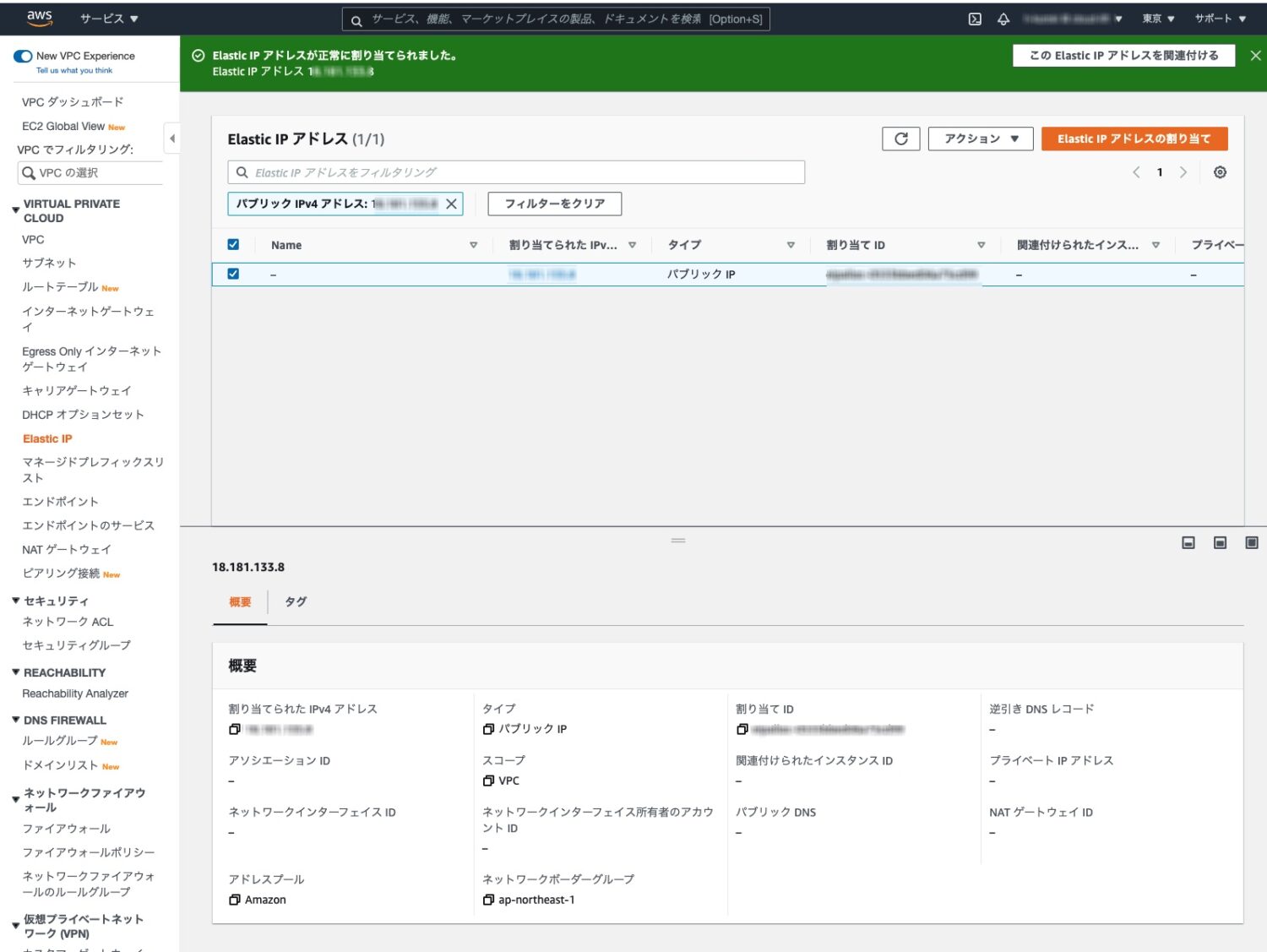
Task: Click the refresh Elastic IP list button
Action: (901, 139)
